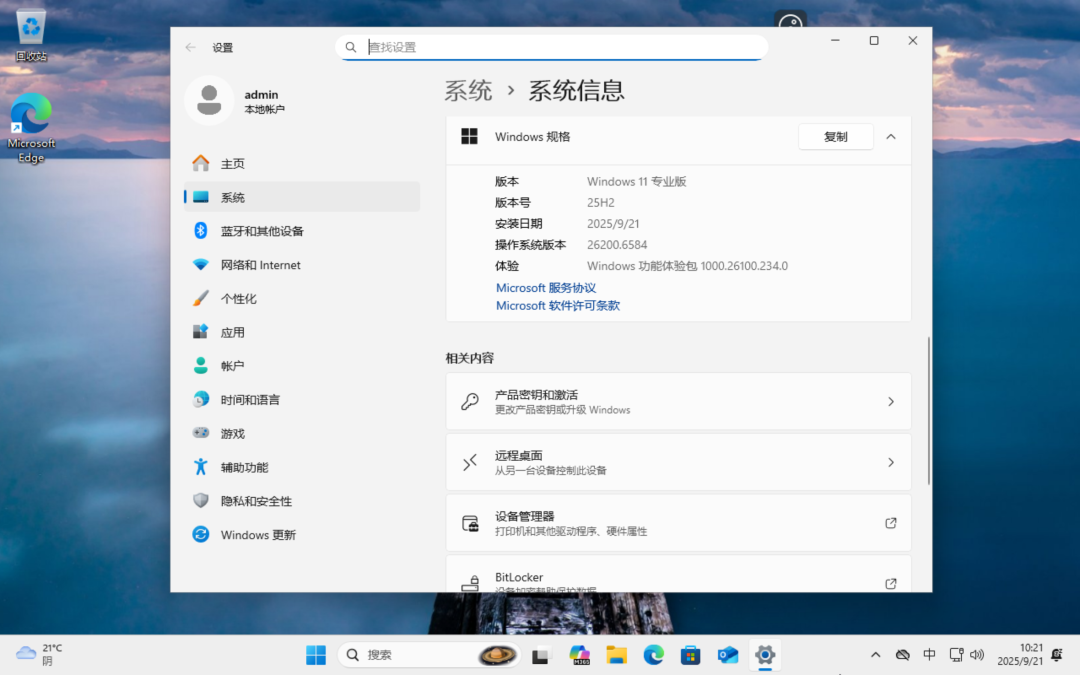The width and height of the screenshot is (1080, 675).
Task: Click the 远程桌面 remote icon
Action: click(x=470, y=462)
